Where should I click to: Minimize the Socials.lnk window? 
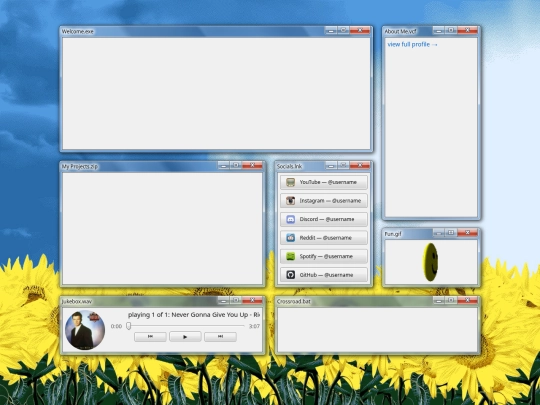pyautogui.click(x=331, y=166)
